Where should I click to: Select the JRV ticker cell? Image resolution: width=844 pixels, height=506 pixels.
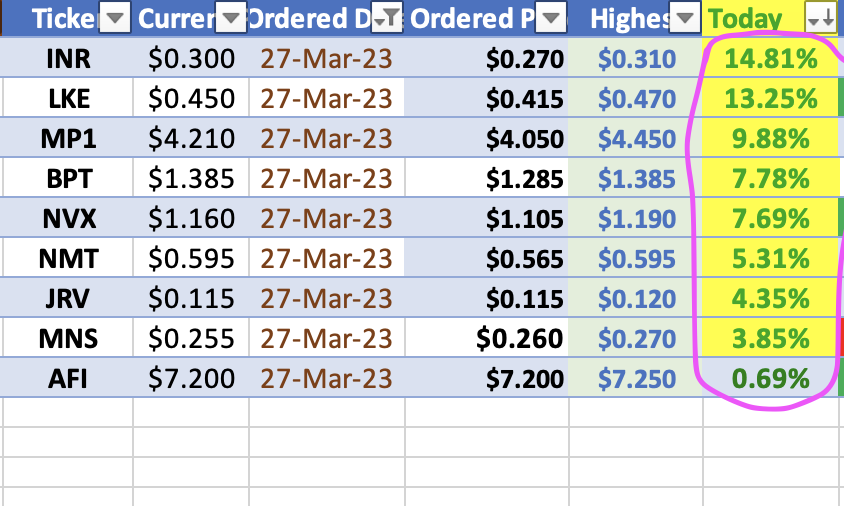pyautogui.click(x=68, y=298)
